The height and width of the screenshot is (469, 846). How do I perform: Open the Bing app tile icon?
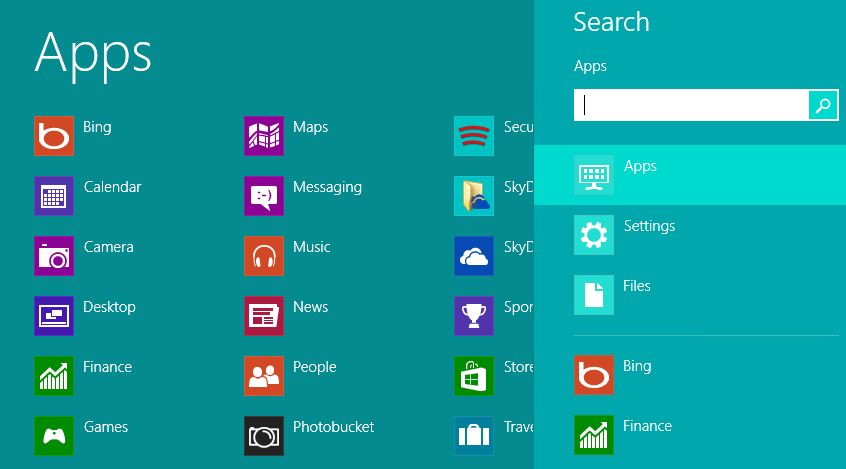[x=54, y=136]
